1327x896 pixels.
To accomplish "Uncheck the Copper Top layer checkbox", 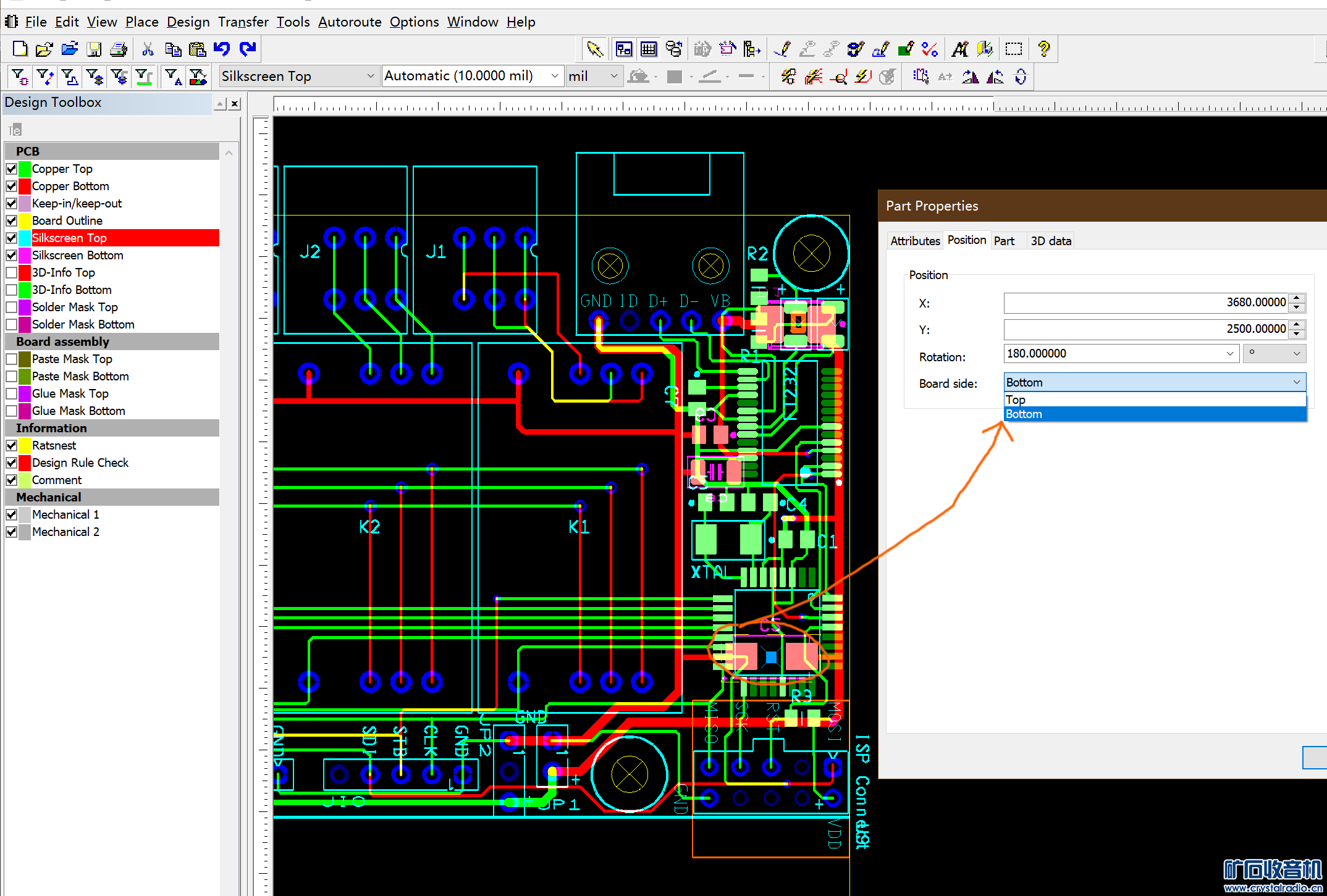I will pos(11,169).
